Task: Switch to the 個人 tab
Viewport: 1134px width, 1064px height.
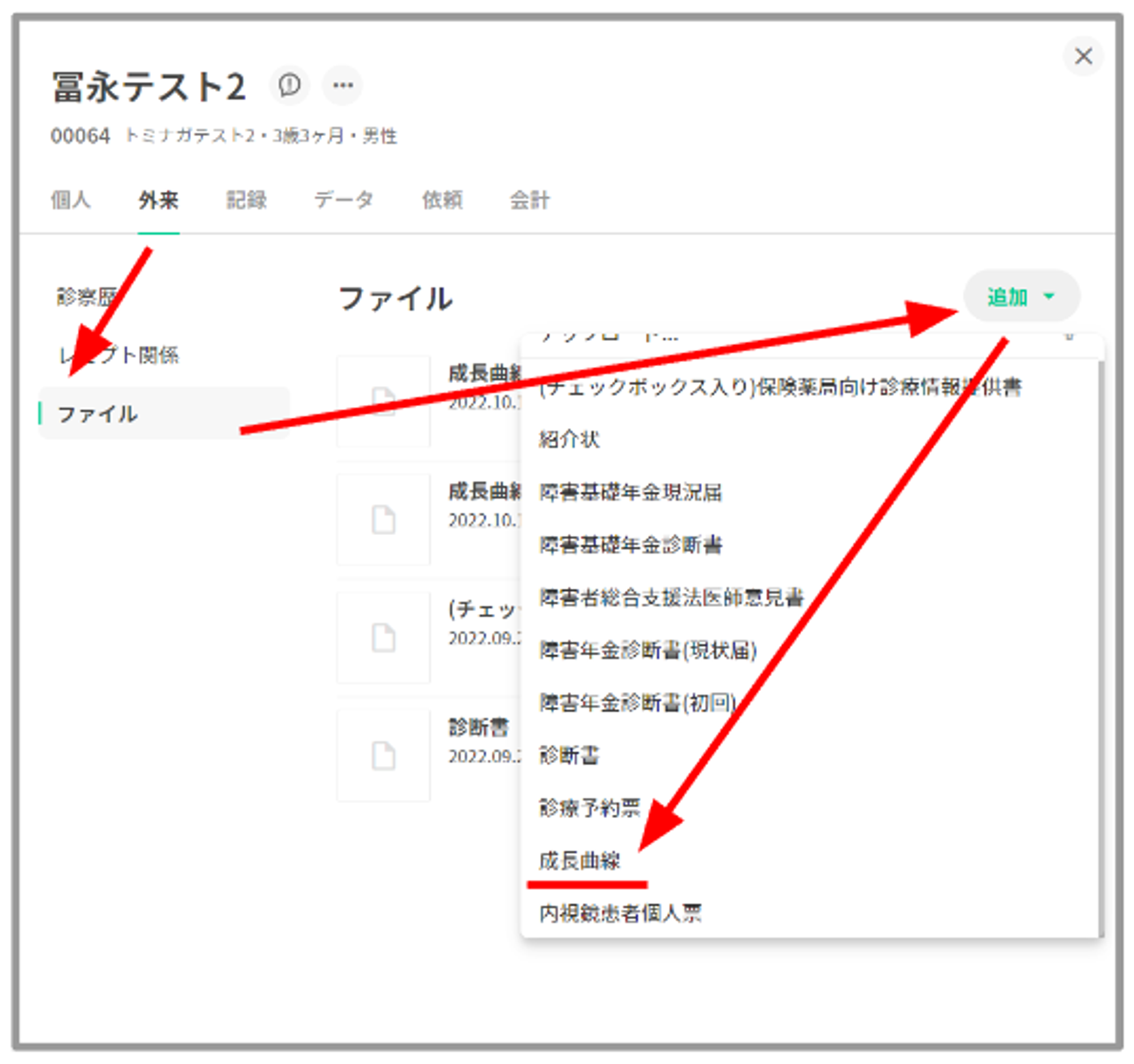Action: 71,200
